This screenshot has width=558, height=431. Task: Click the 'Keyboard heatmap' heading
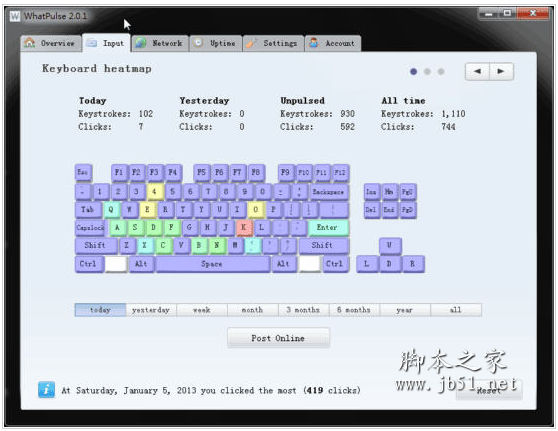click(x=97, y=68)
